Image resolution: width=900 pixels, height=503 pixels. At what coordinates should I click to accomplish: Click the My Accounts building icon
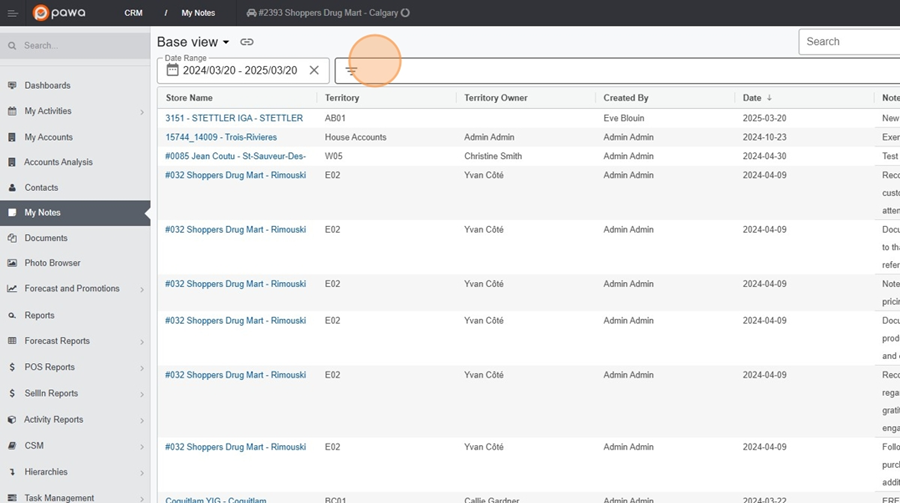click(x=12, y=137)
